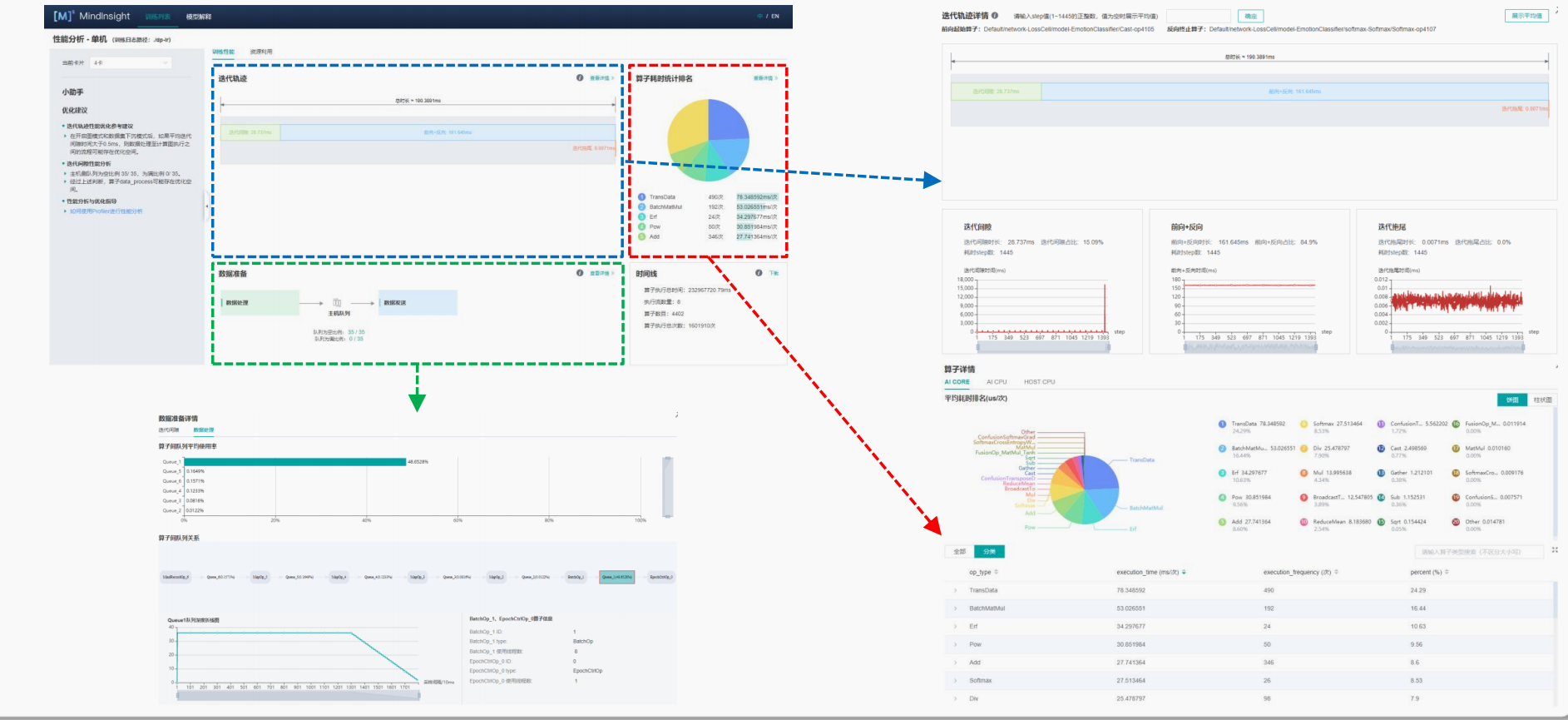The height and width of the screenshot is (720, 1568).
Task: Select the 迭代间隙 tab in 数据准备详情
Action: coord(169,430)
